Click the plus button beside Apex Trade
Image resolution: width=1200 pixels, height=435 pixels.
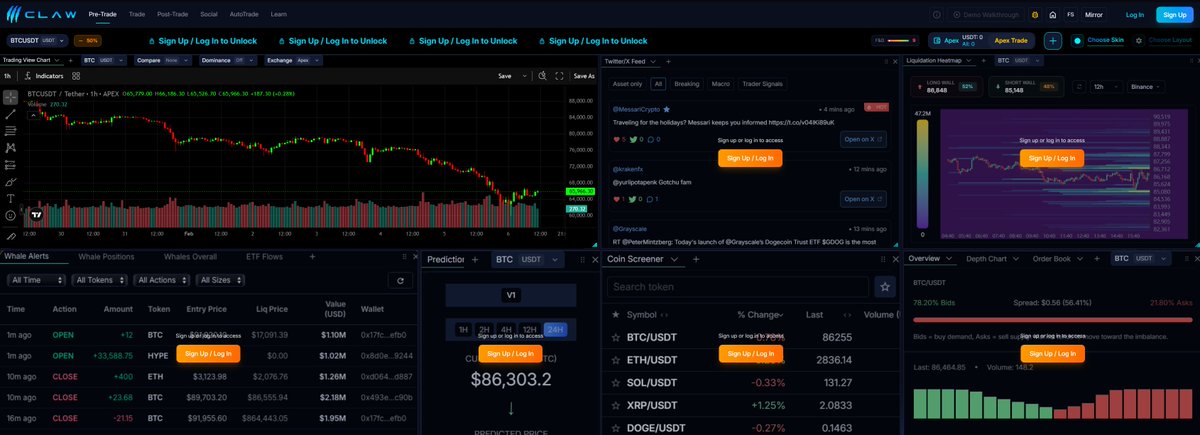tap(1053, 41)
